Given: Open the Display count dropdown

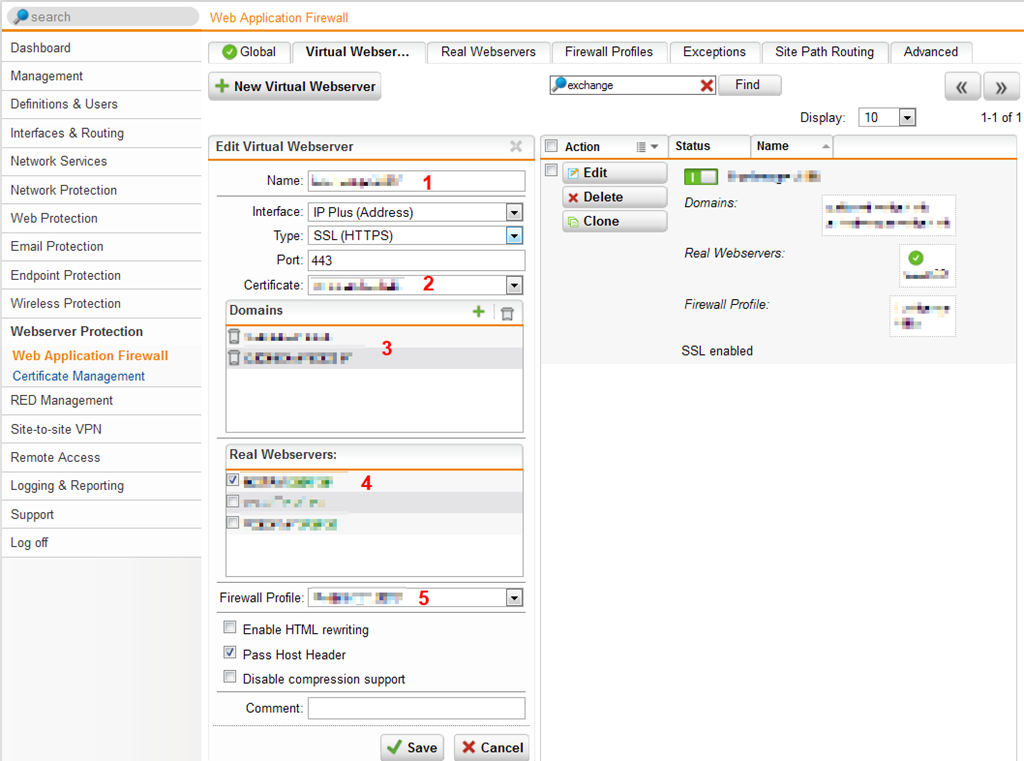Looking at the screenshot, I should coord(907,118).
